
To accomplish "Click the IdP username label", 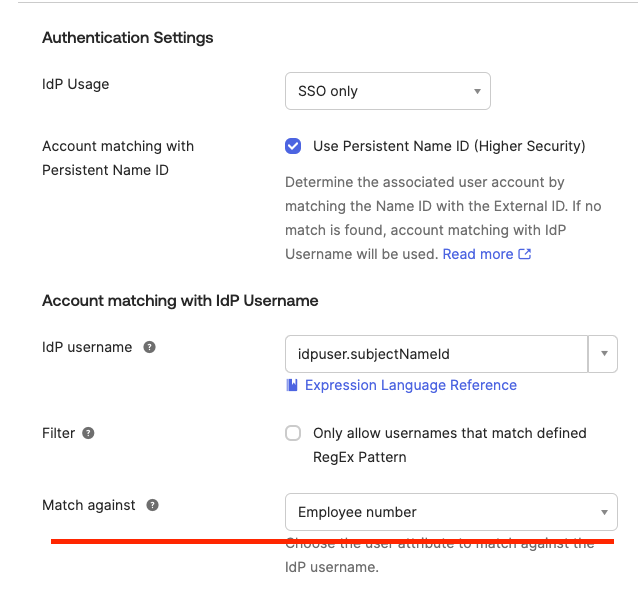I will [87, 347].
